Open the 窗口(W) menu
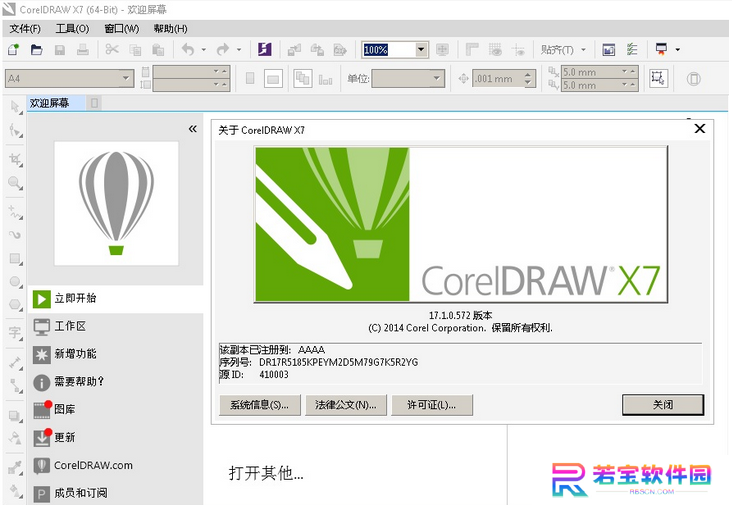 point(122,29)
